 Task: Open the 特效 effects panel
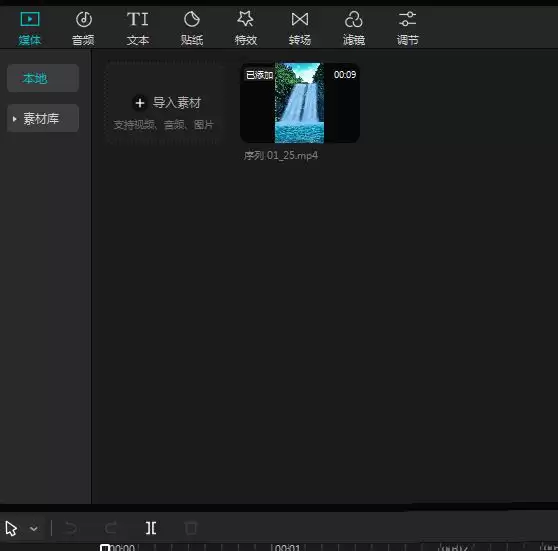pos(246,28)
